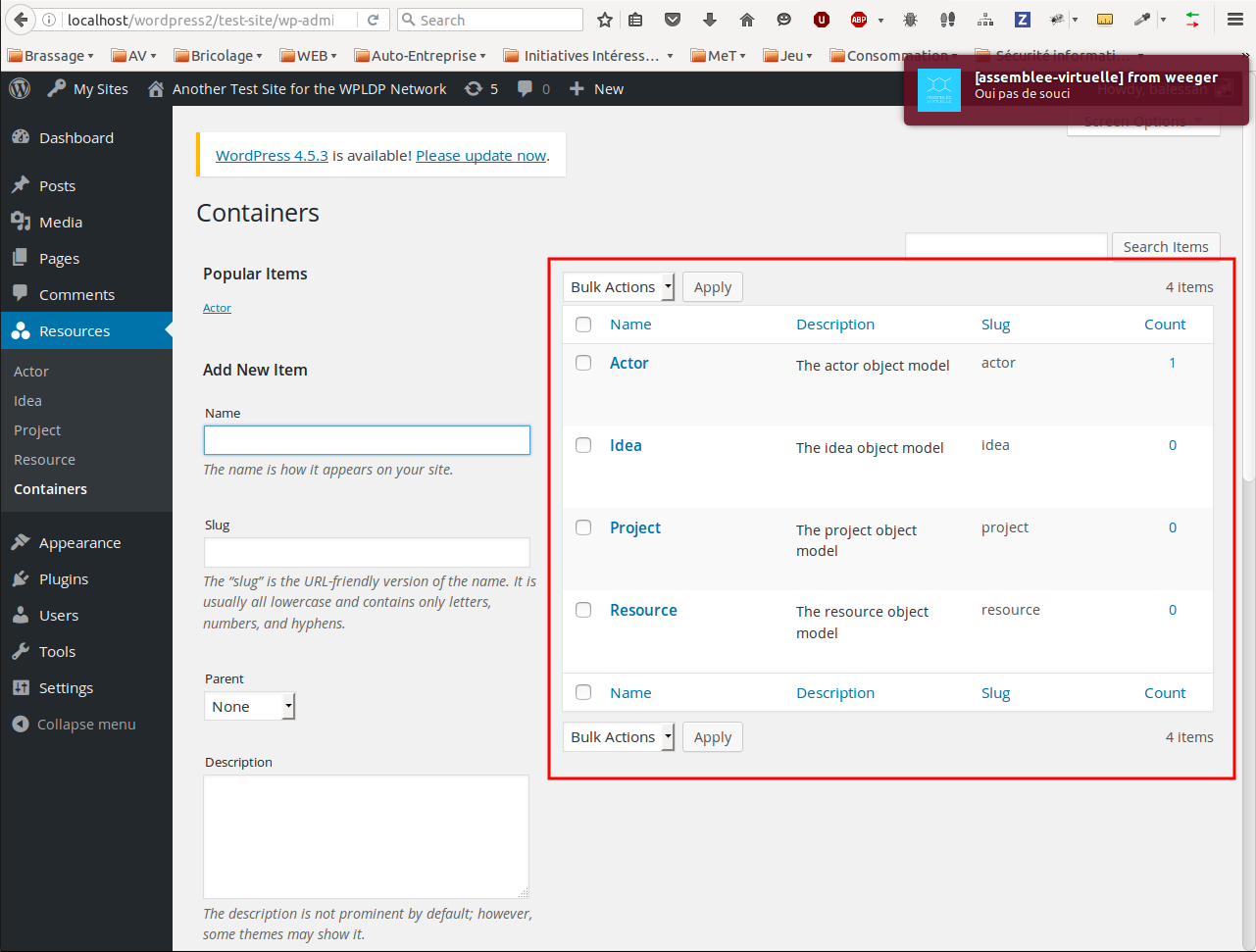Expand the Brassage bookmarks folder

point(51,56)
